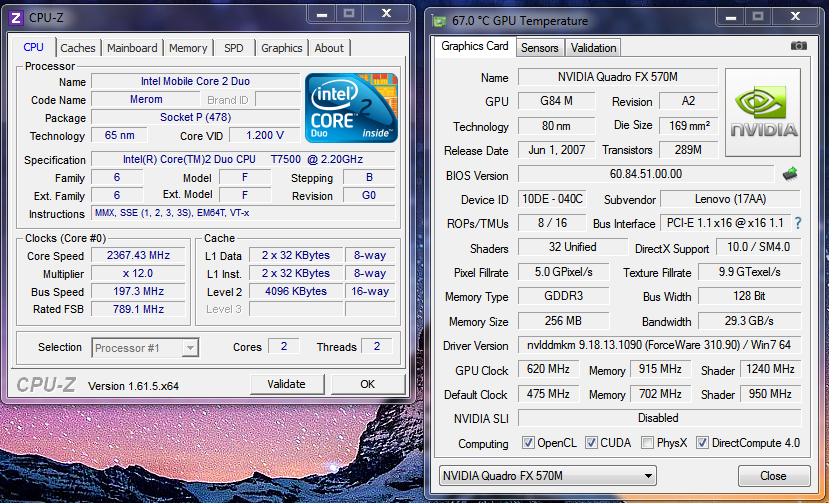Click the BIOS Version field 60.84.51.00.00
Image resolution: width=829 pixels, height=503 pixels.
646,173
